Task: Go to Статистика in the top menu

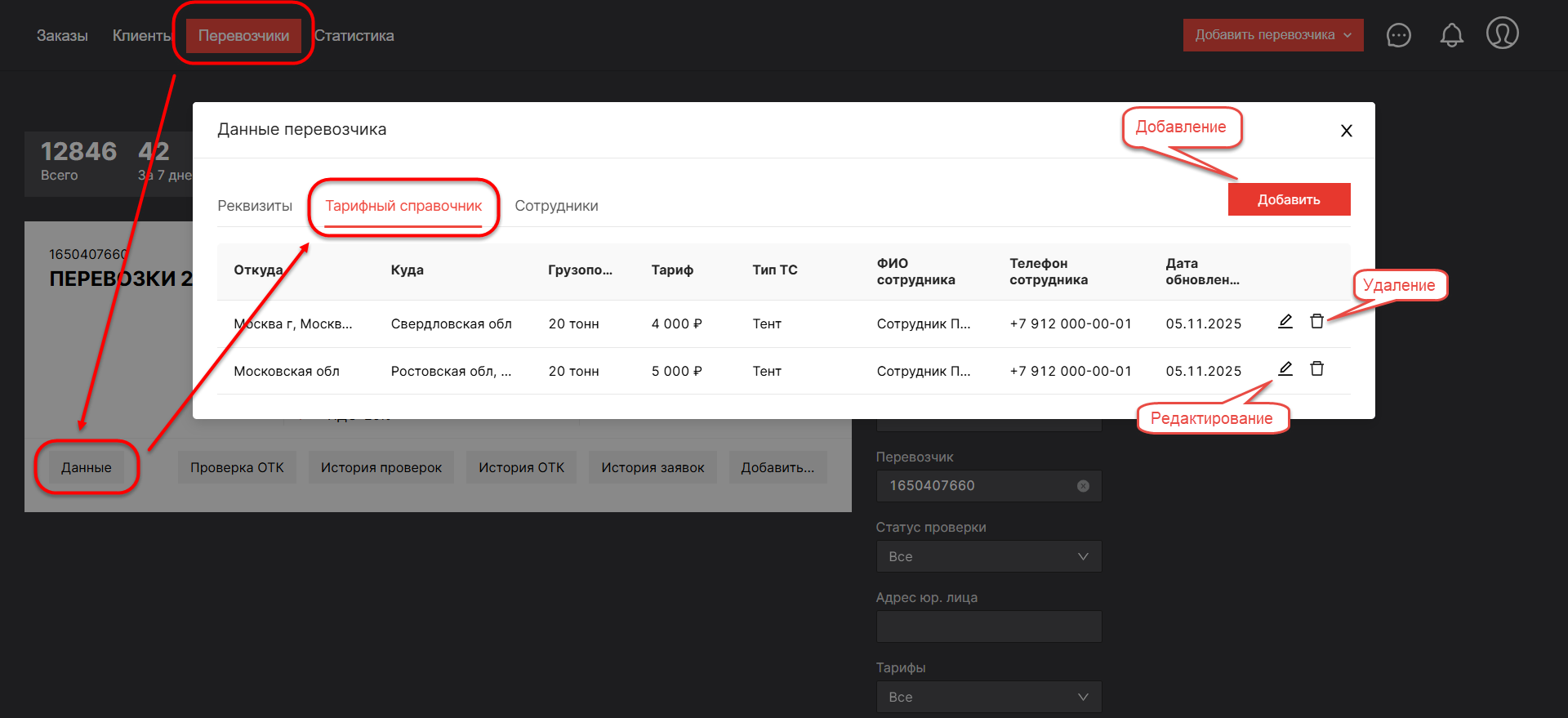Action: 354,36
